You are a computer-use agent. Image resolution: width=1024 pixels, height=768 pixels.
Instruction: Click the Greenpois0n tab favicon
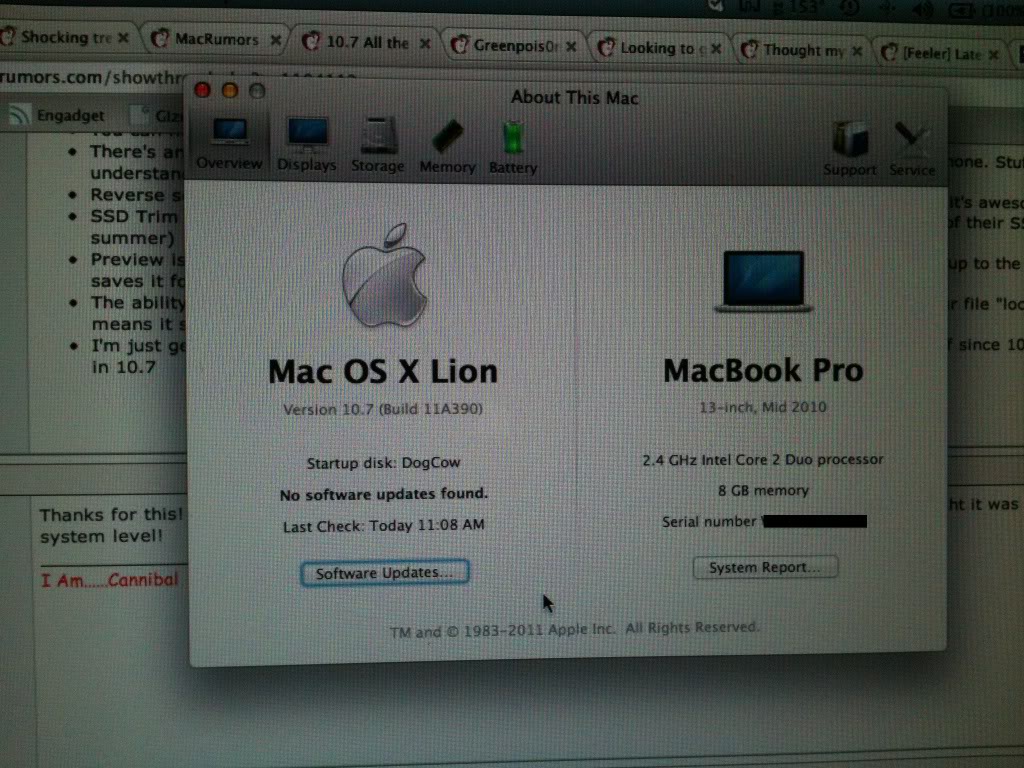[460, 45]
